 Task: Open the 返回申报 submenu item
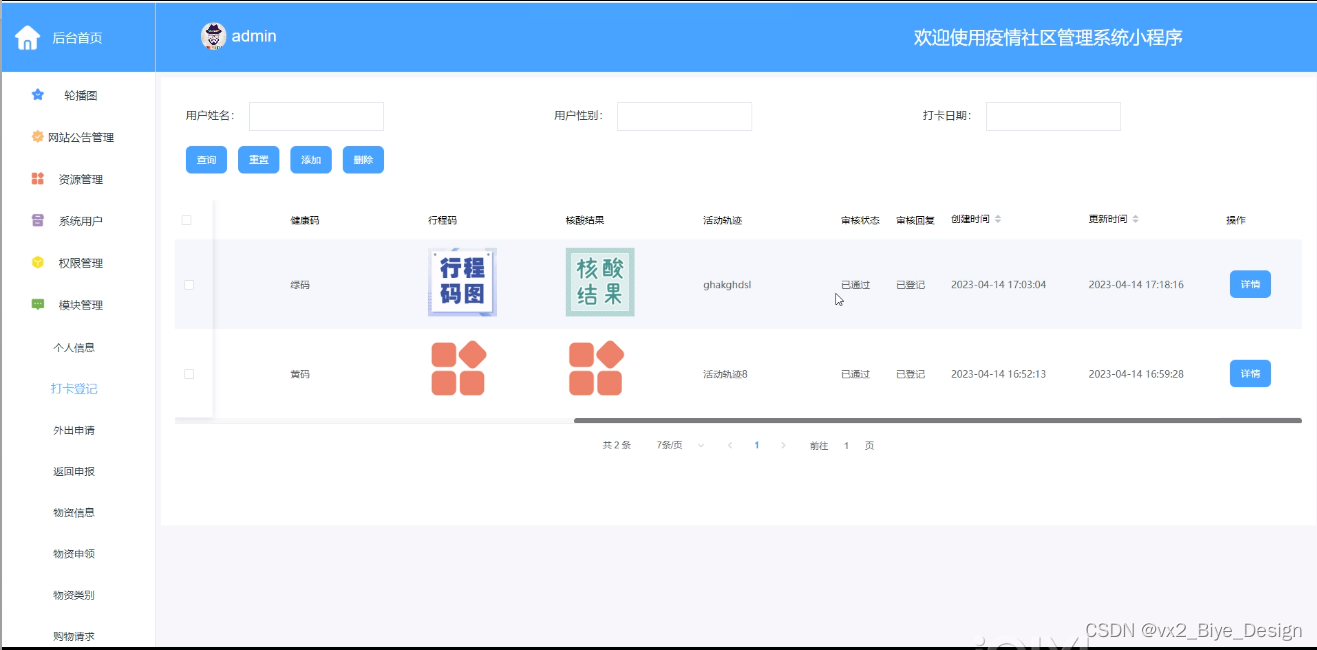(74, 471)
